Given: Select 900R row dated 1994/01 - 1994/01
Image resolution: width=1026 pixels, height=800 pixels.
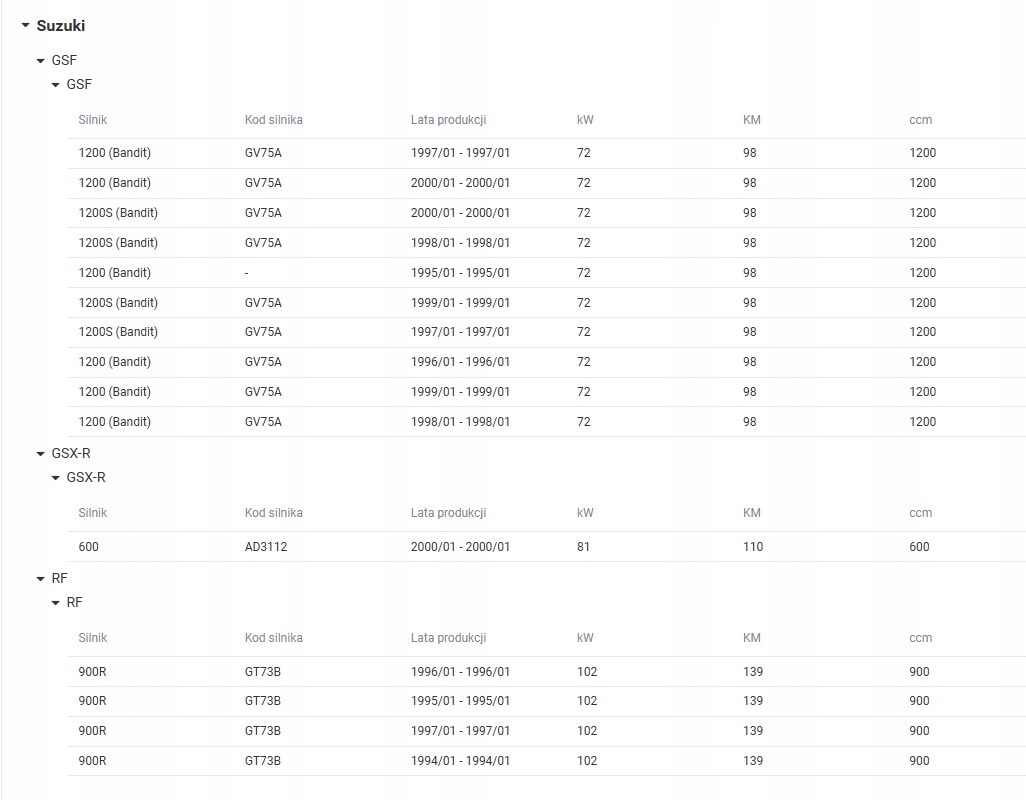Looking at the screenshot, I should (x=546, y=761).
